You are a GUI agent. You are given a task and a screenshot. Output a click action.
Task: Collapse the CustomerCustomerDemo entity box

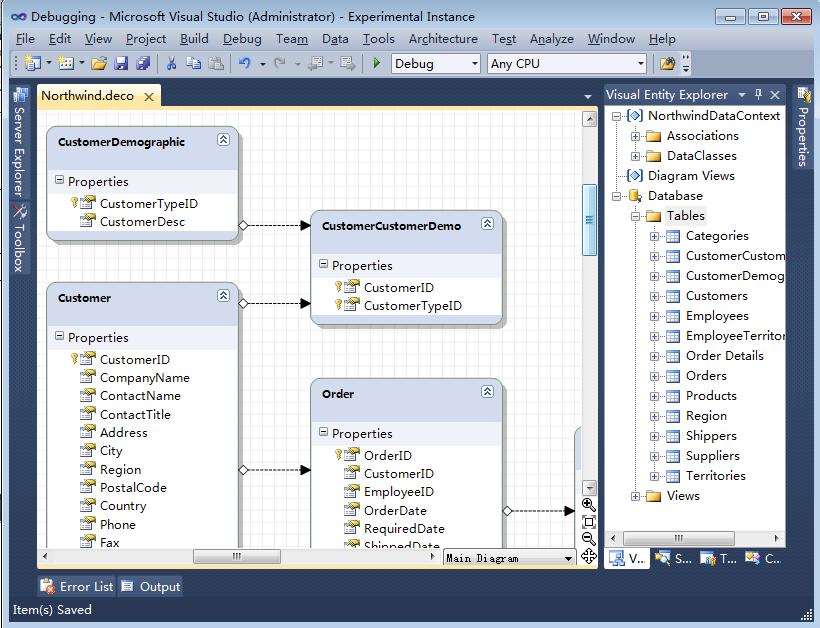[x=487, y=224]
